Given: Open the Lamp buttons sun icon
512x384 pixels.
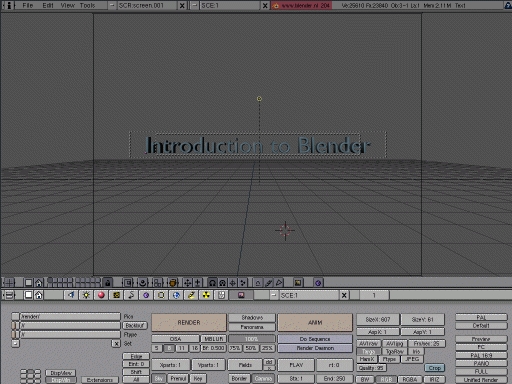Looking at the screenshot, I should tap(86, 295).
